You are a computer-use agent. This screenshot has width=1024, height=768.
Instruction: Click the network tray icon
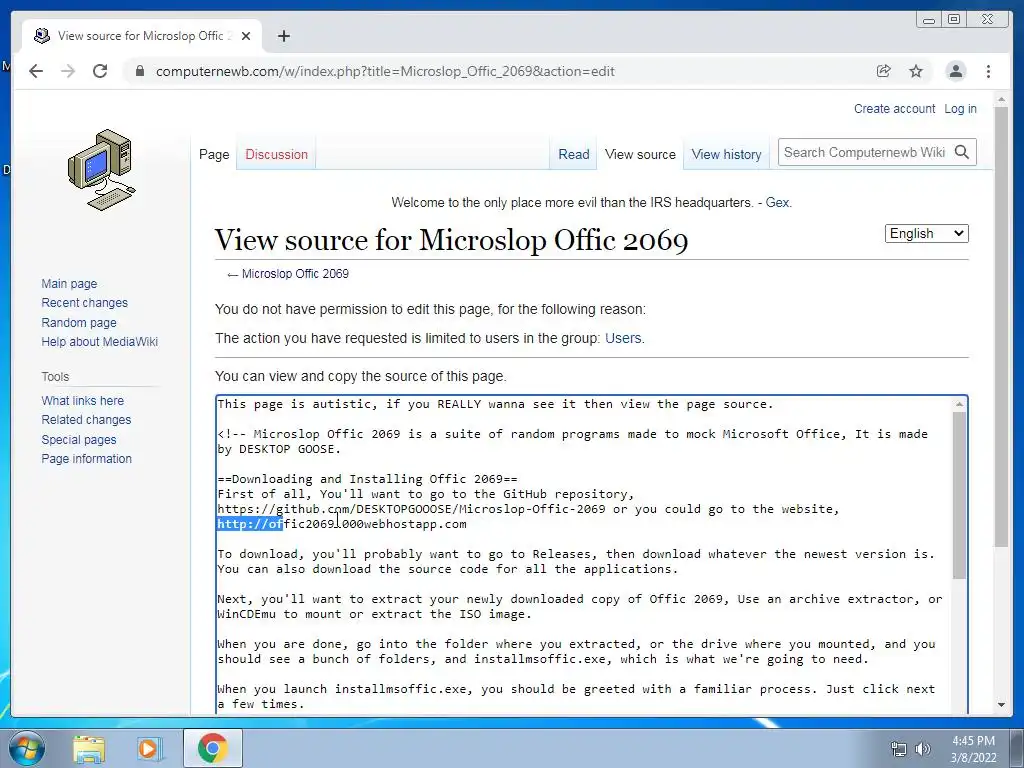pyautogui.click(x=899, y=749)
